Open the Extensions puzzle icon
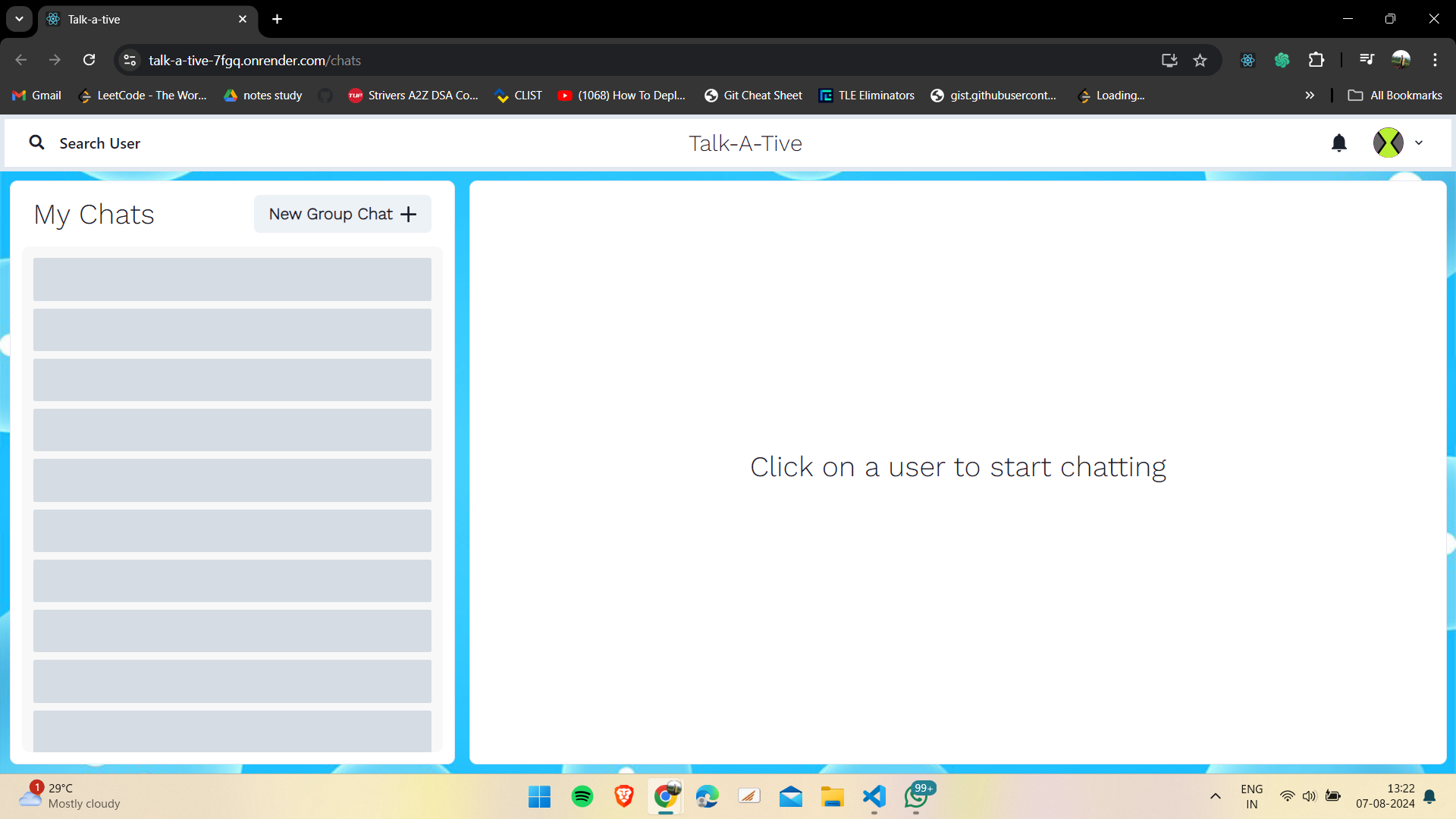This screenshot has height=819, width=1456. (1316, 60)
